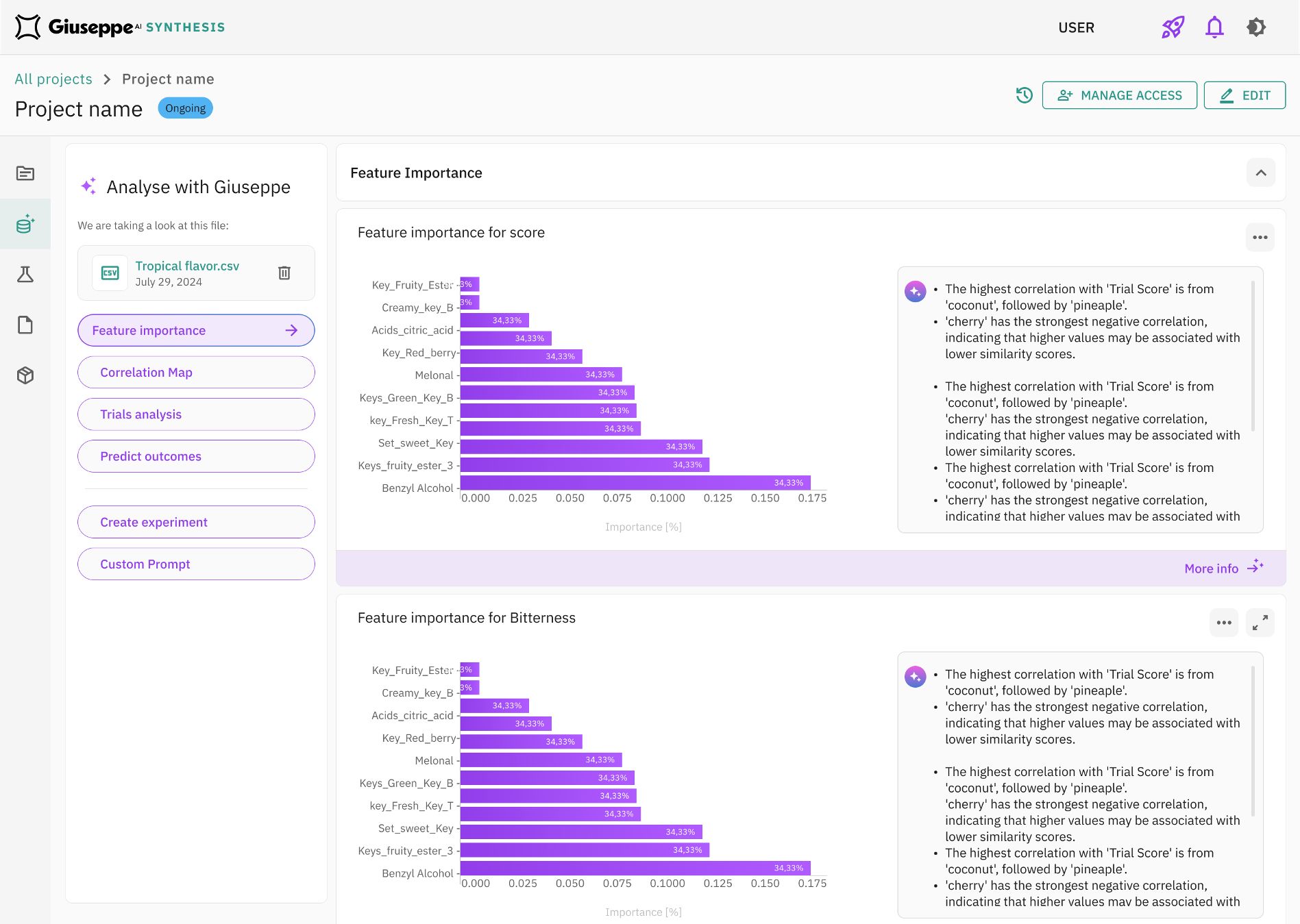Image resolution: width=1300 pixels, height=924 pixels.
Task: Click the Edit project button
Action: [x=1244, y=95]
